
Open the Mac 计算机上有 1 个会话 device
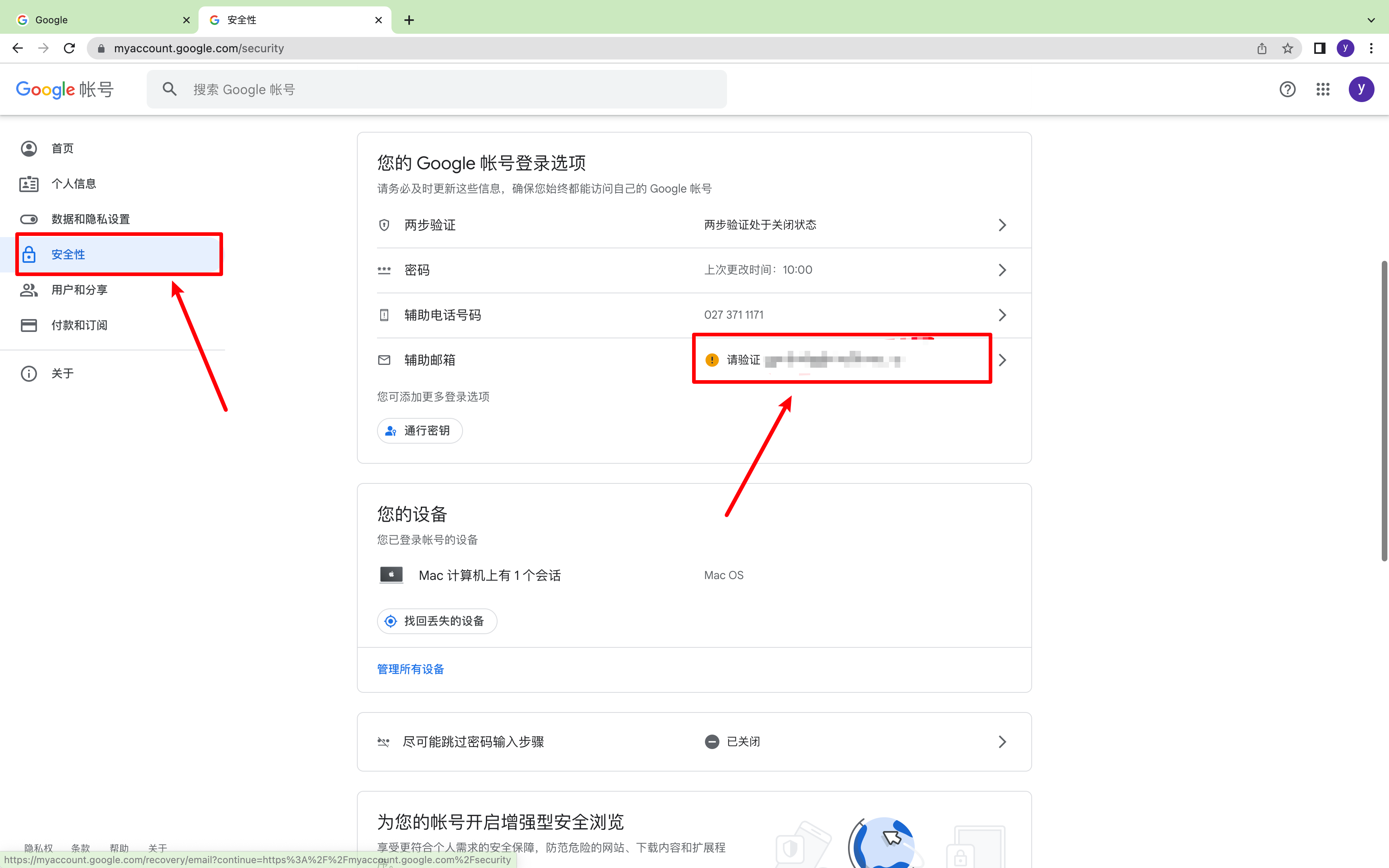click(694, 575)
